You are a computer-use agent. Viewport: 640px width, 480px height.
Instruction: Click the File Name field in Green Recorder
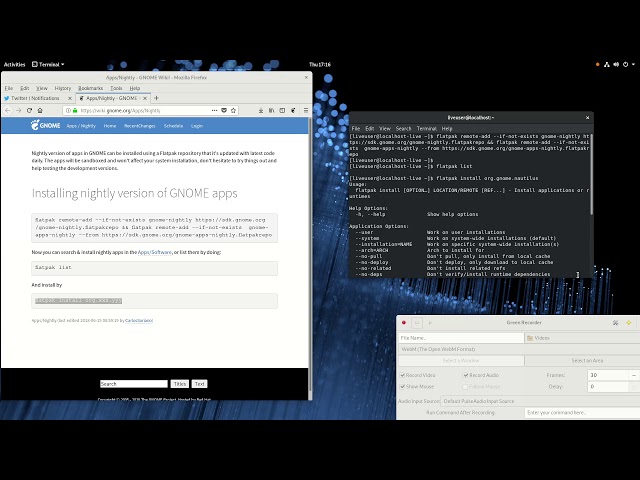[461, 338]
